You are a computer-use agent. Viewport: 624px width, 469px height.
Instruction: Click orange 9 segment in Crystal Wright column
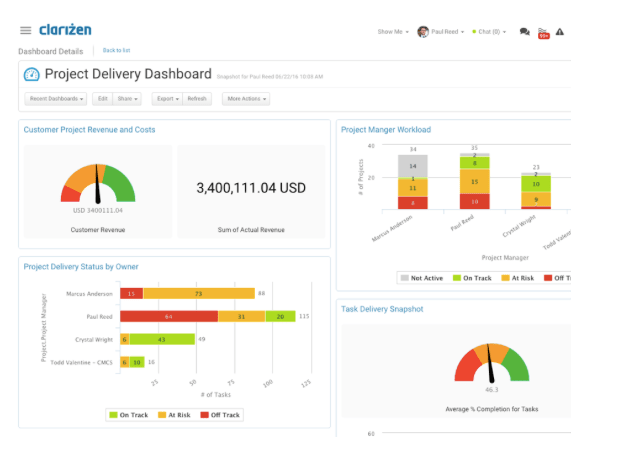pos(536,199)
